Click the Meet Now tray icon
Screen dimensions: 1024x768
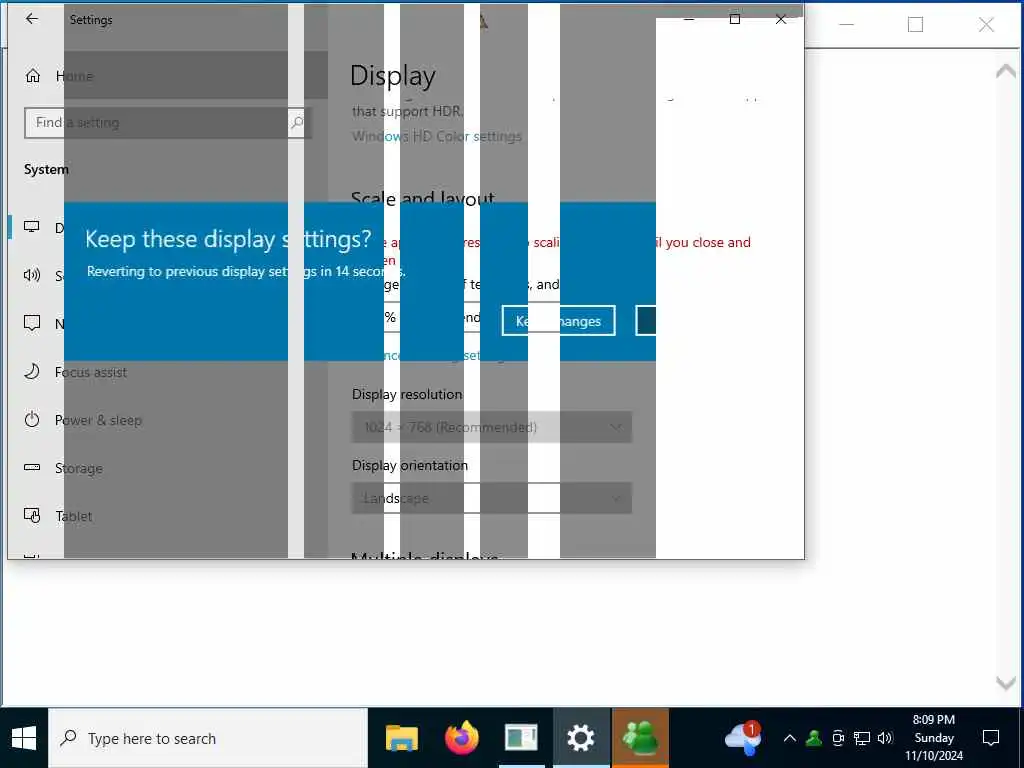(x=838, y=739)
